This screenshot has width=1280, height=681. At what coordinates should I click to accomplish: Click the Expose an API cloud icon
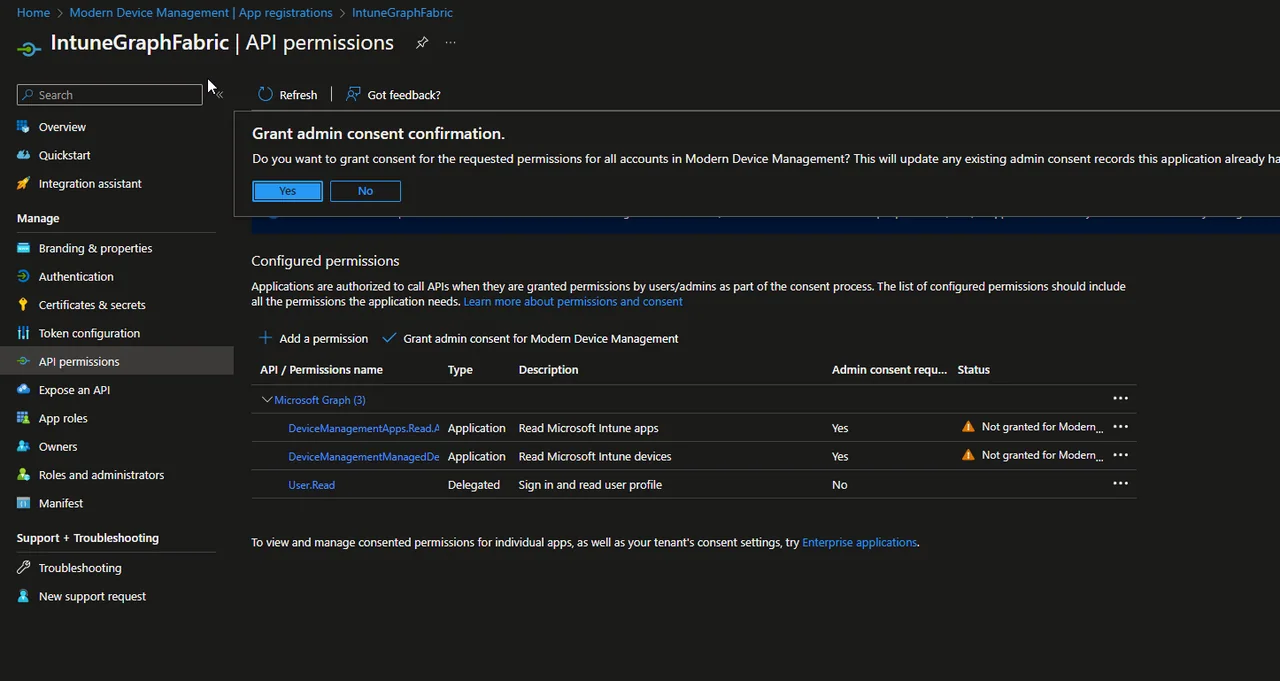pyautogui.click(x=24, y=390)
